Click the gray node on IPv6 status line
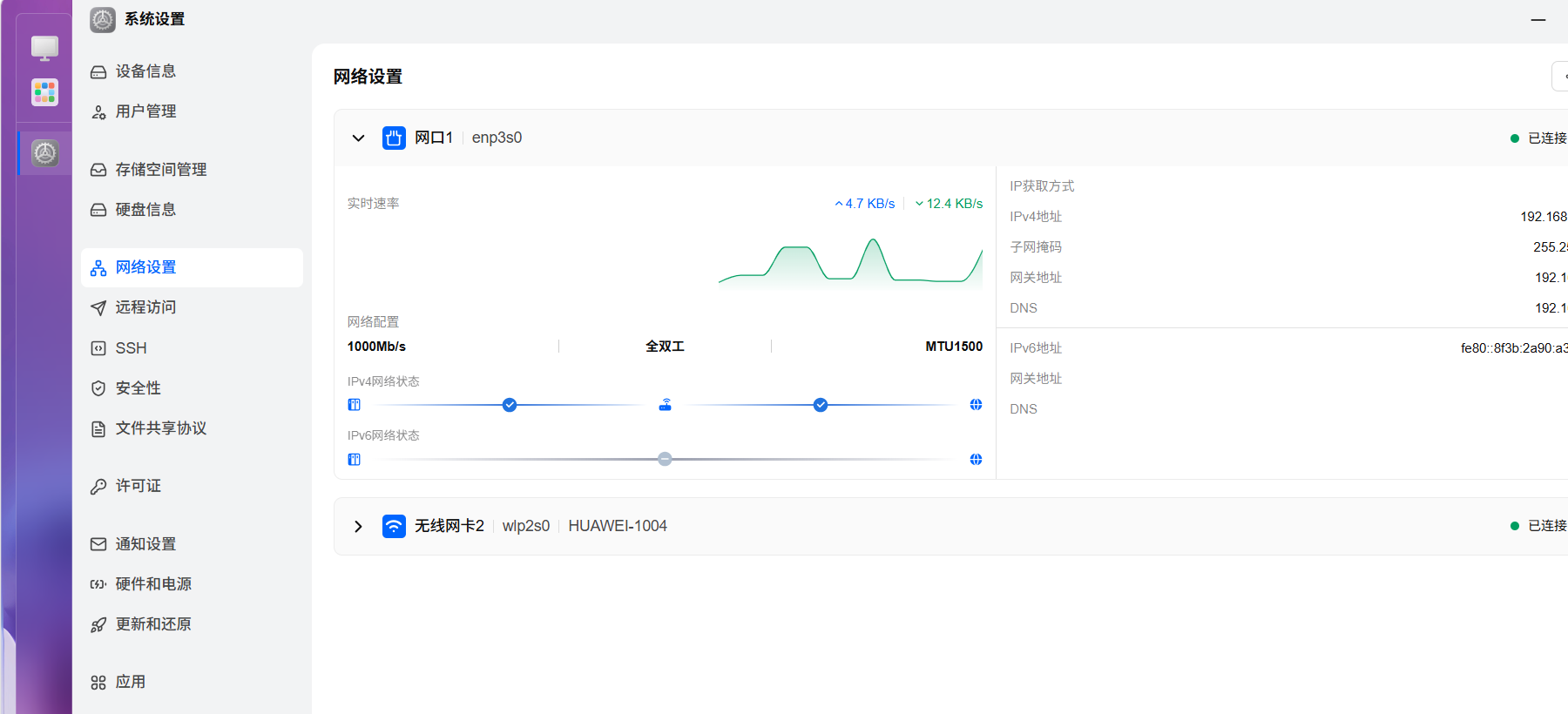 665,459
